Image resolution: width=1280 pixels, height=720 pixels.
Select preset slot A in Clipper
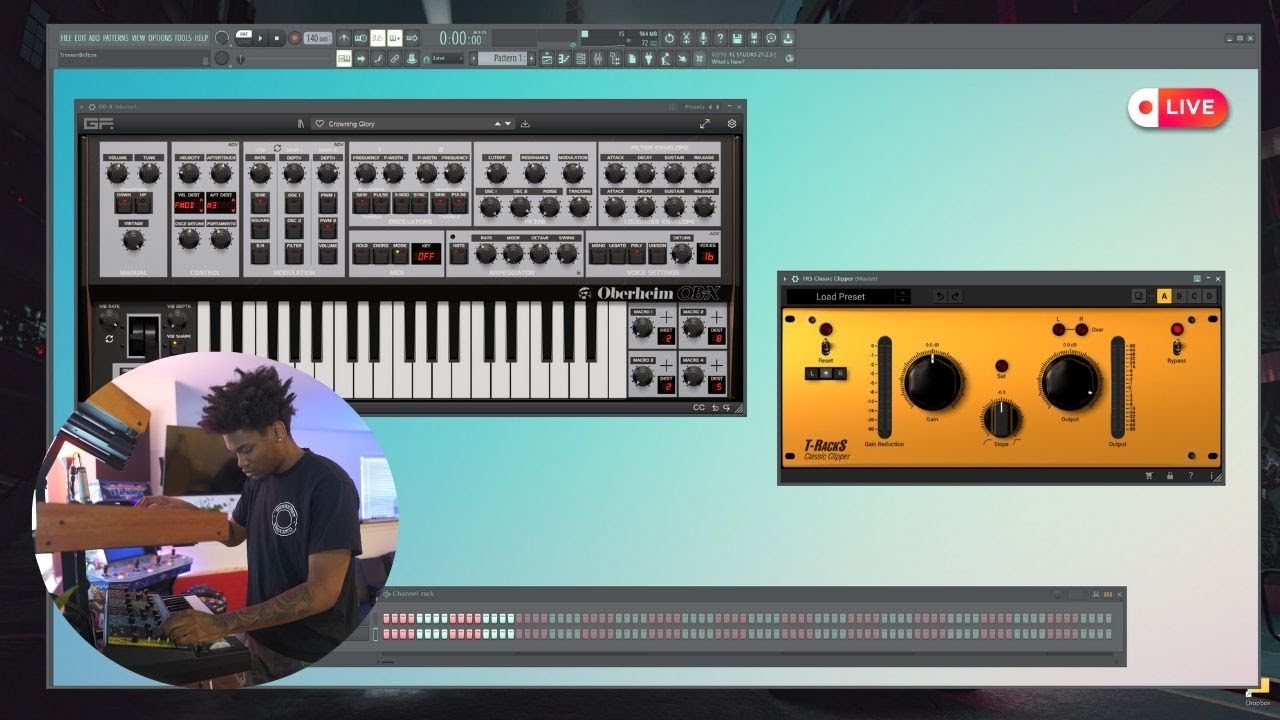point(1164,296)
